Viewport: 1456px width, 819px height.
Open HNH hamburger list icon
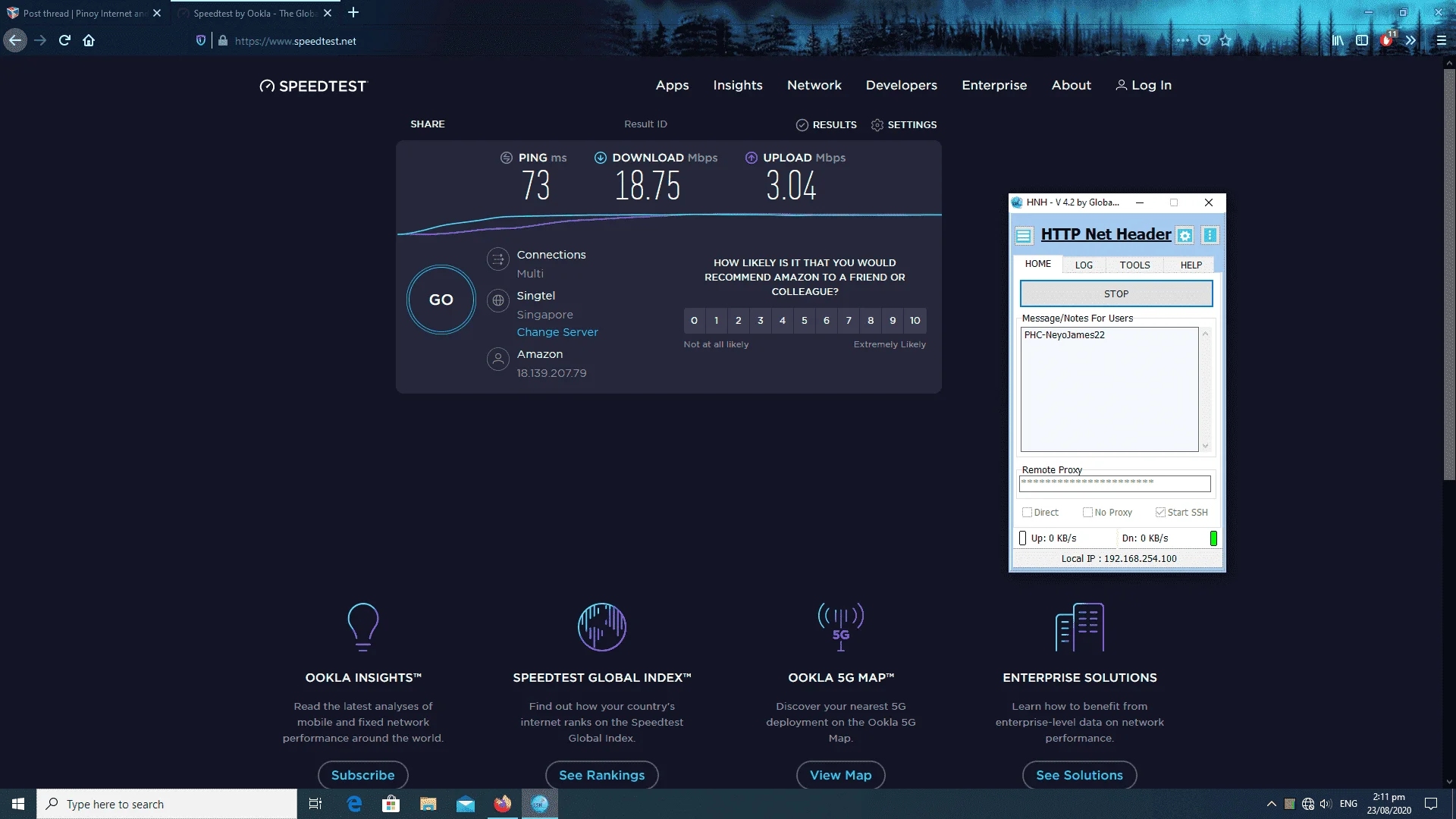(1024, 235)
